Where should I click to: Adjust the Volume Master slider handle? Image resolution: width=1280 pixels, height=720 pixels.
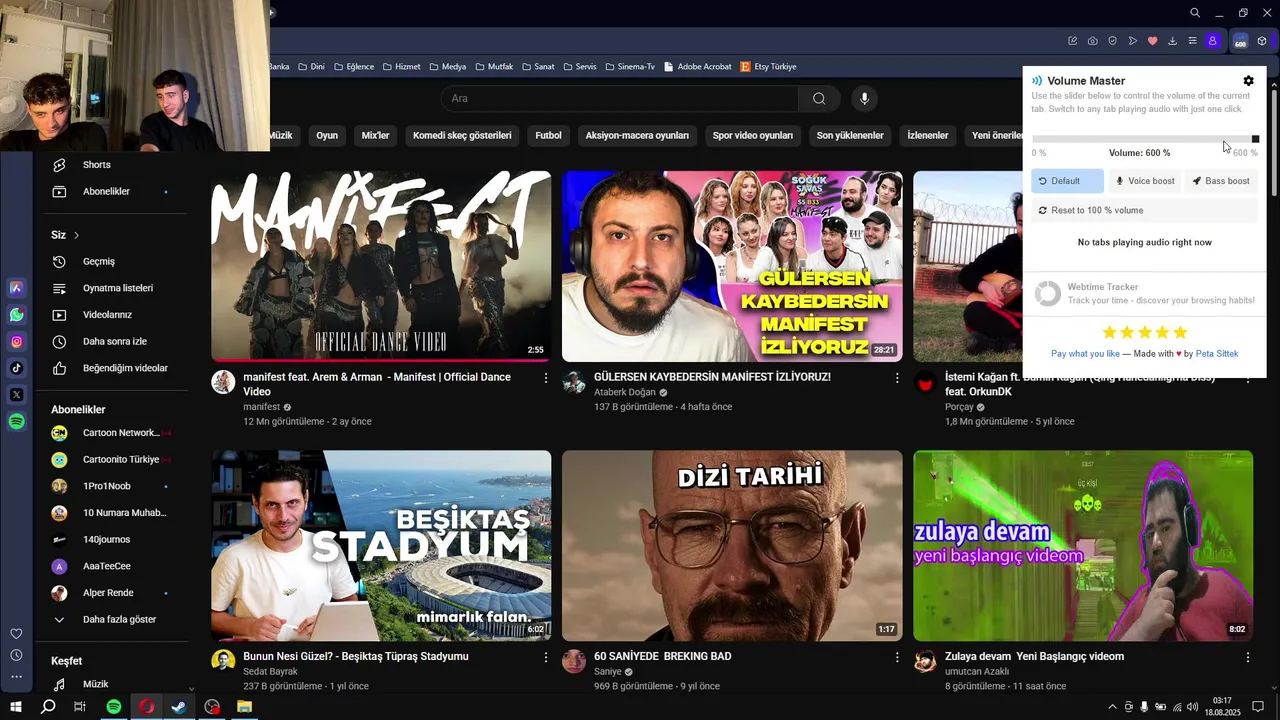[1255, 139]
